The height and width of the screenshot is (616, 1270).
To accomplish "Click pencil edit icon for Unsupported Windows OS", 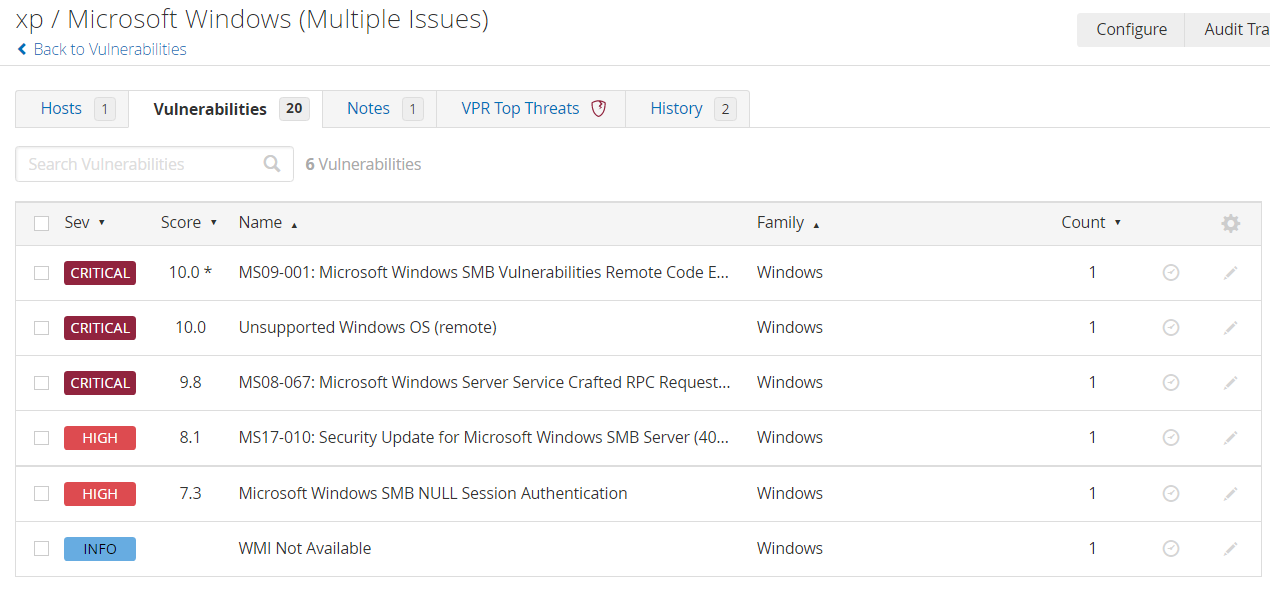I will pyautogui.click(x=1230, y=328).
